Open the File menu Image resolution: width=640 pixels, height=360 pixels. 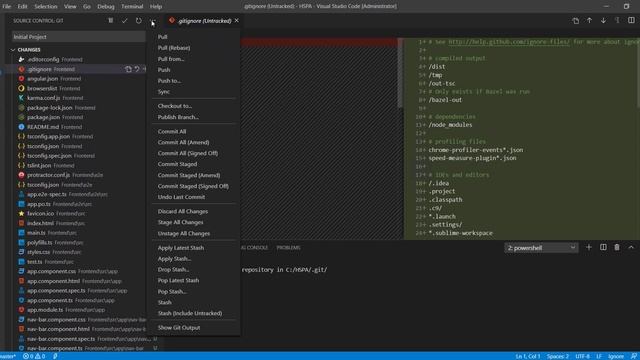tap(7, 7)
